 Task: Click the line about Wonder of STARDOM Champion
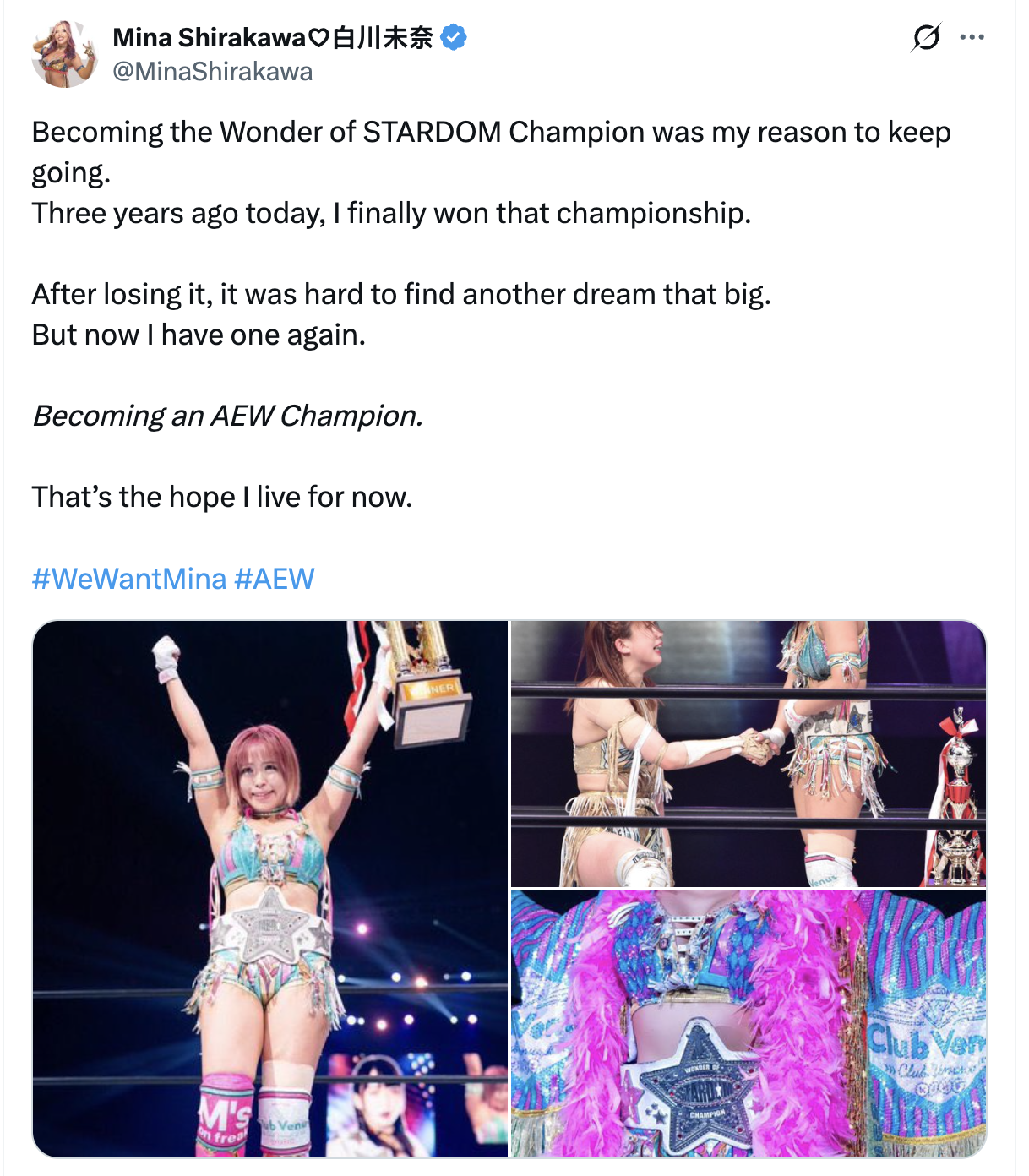click(492, 133)
